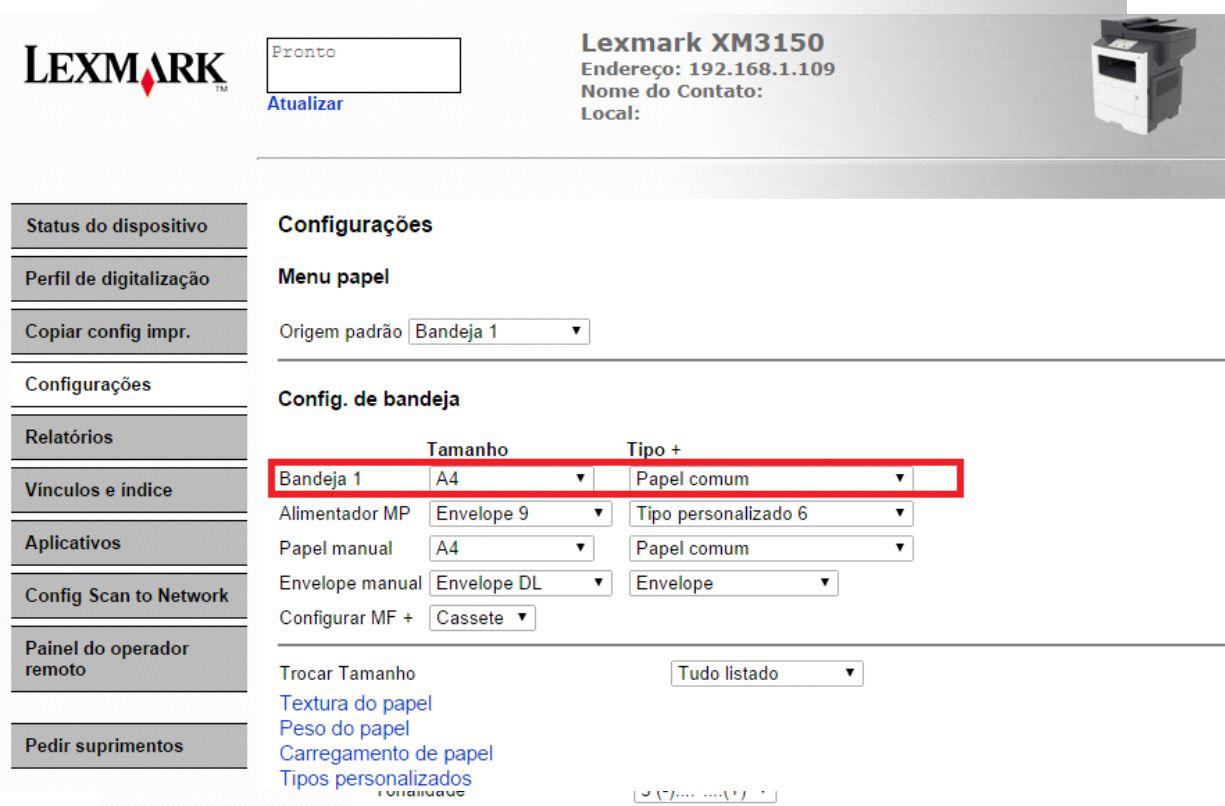
Task: Click the Endereço 192.168.1.109 text
Action: click(708, 69)
